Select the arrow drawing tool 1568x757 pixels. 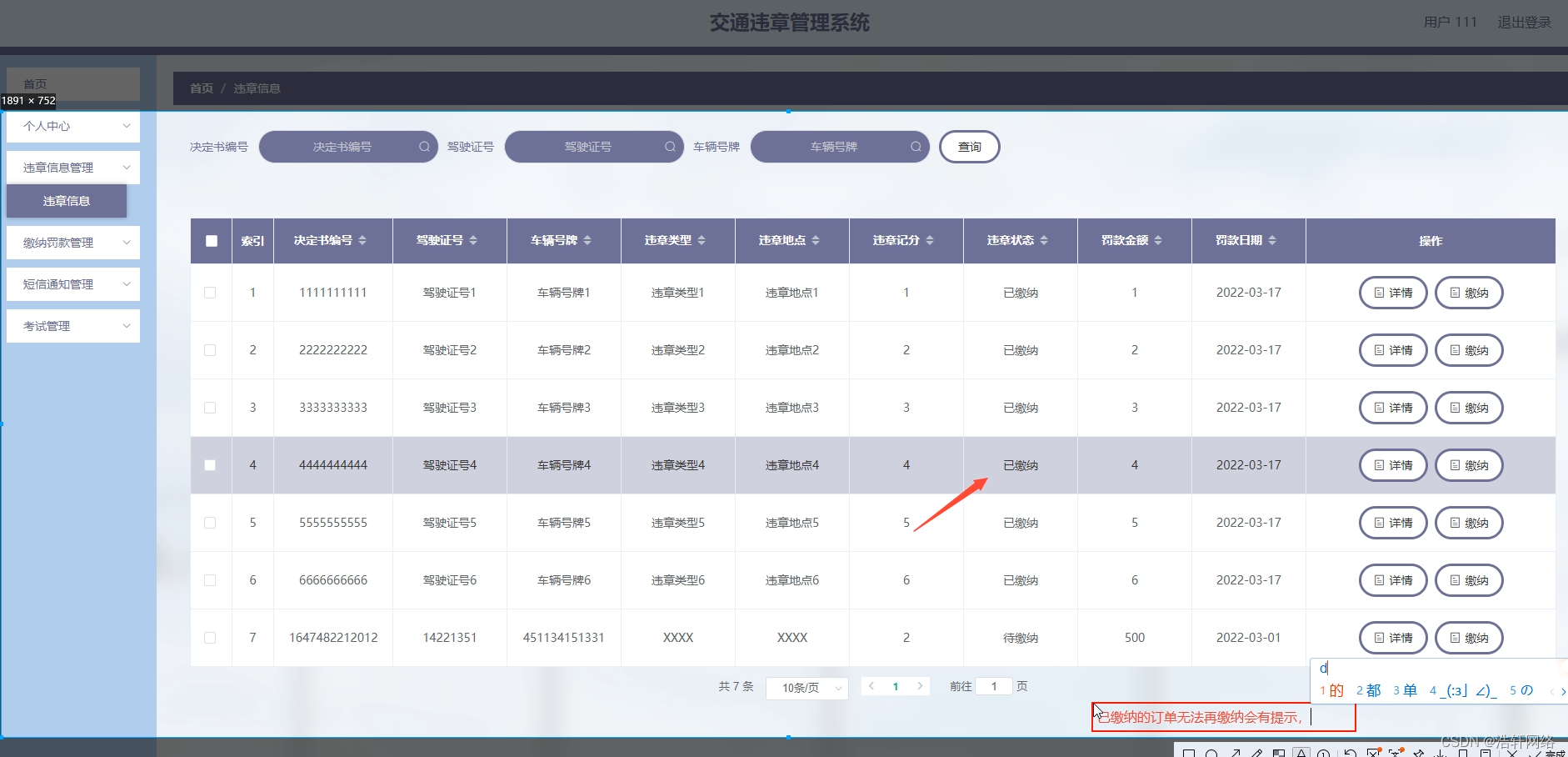pos(1236,753)
